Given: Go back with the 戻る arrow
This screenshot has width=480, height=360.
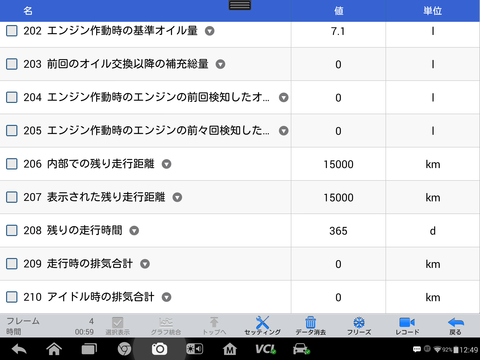Looking at the screenshot, I should coord(455,325).
